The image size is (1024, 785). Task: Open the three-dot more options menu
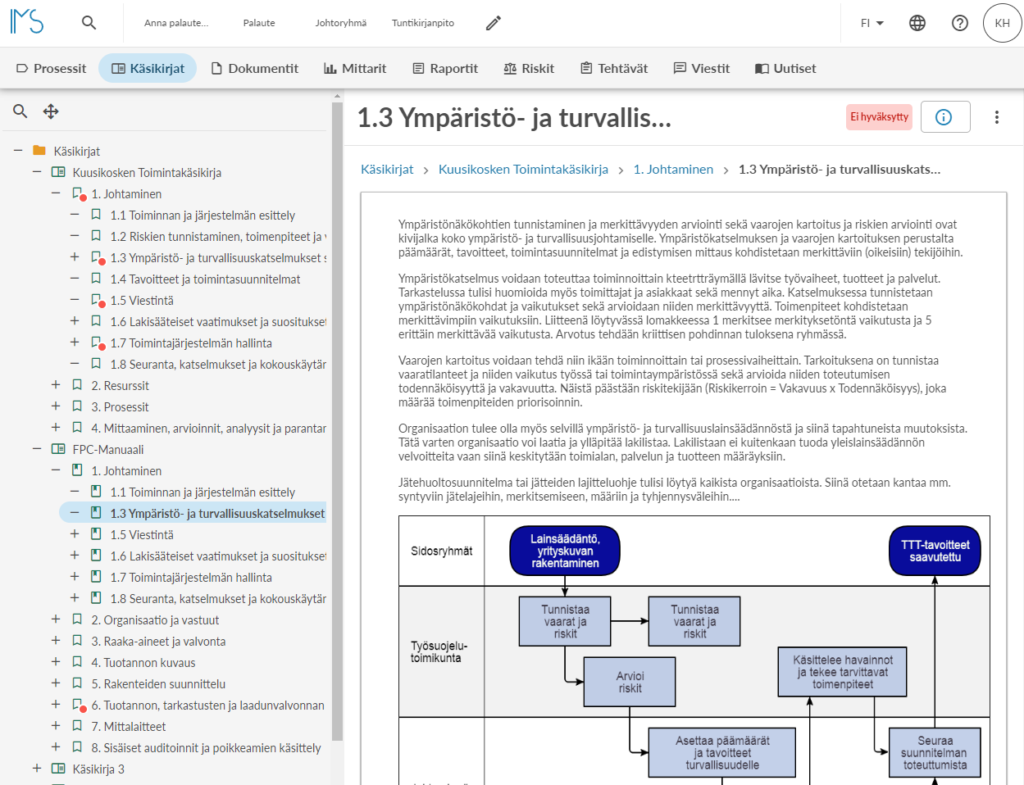[996, 118]
